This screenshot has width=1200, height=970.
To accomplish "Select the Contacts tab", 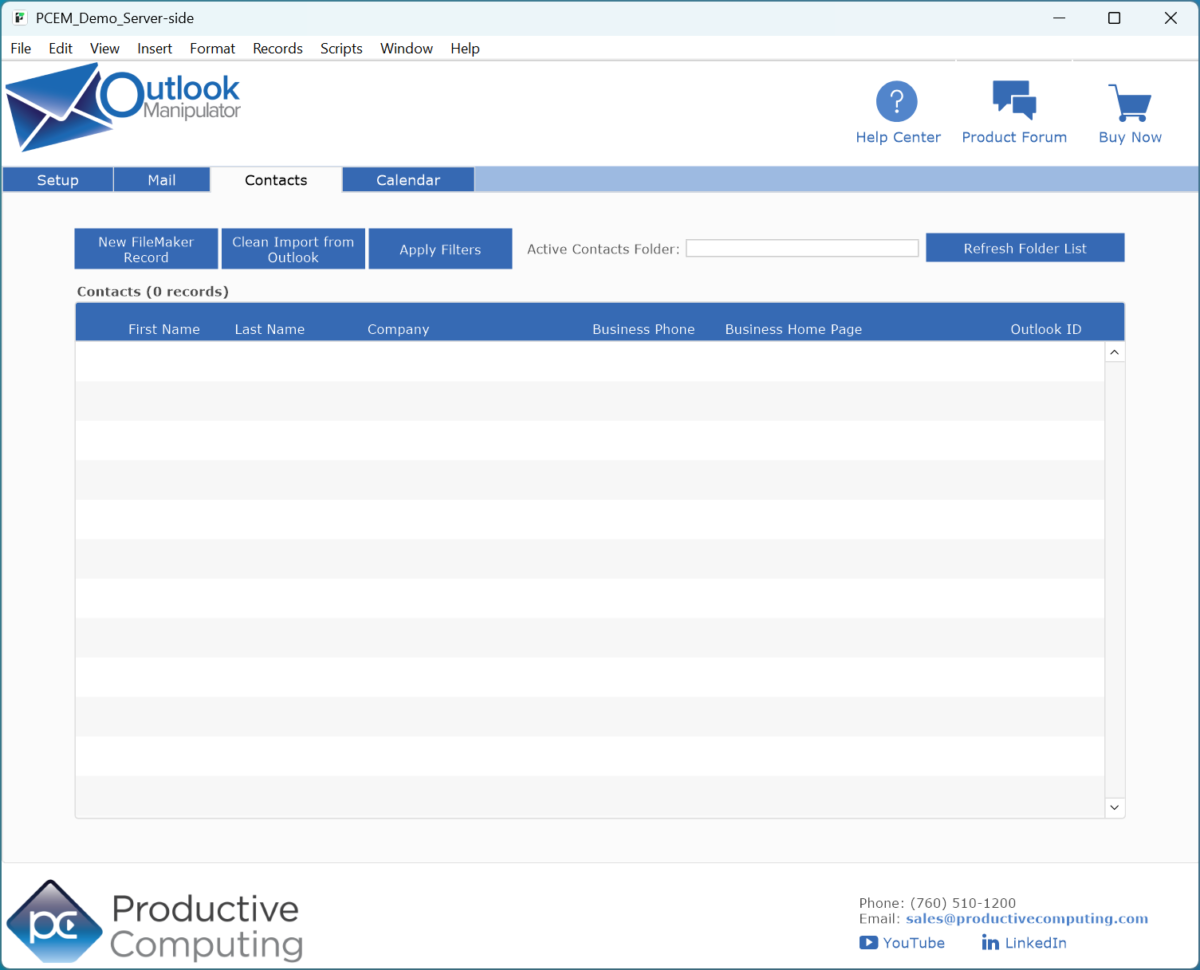I will coord(276,180).
